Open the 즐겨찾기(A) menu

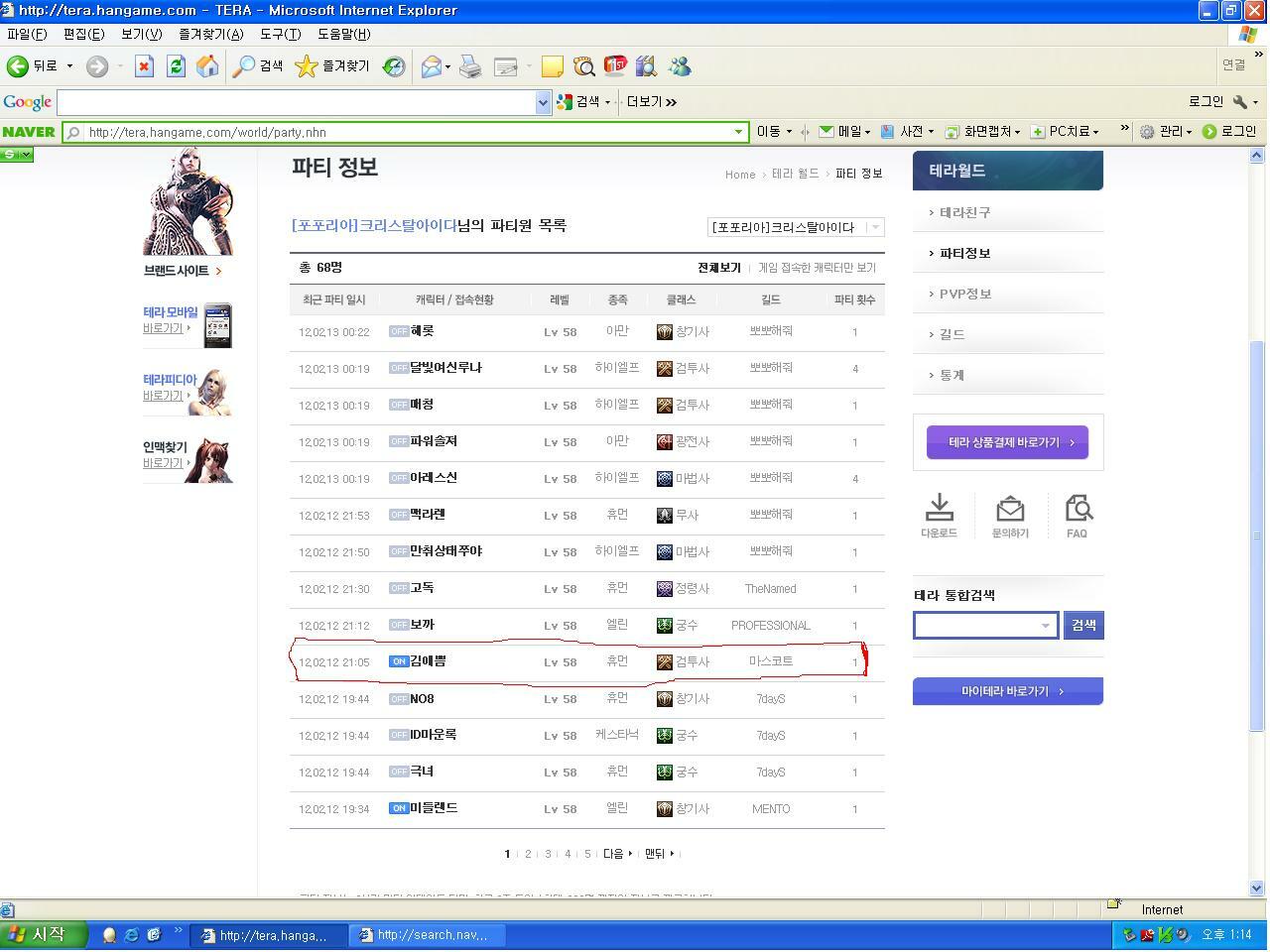tap(210, 34)
